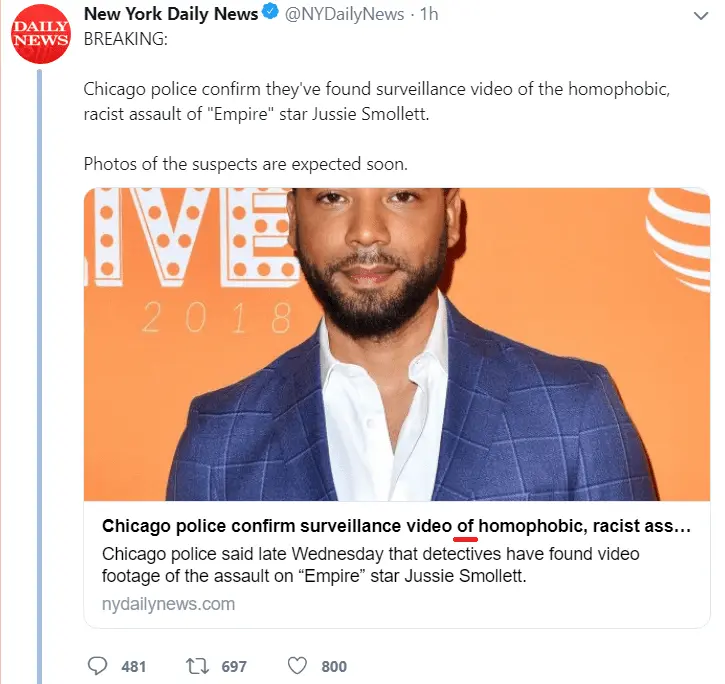Open the article preview photo
The height and width of the screenshot is (684, 725).
coord(397,344)
